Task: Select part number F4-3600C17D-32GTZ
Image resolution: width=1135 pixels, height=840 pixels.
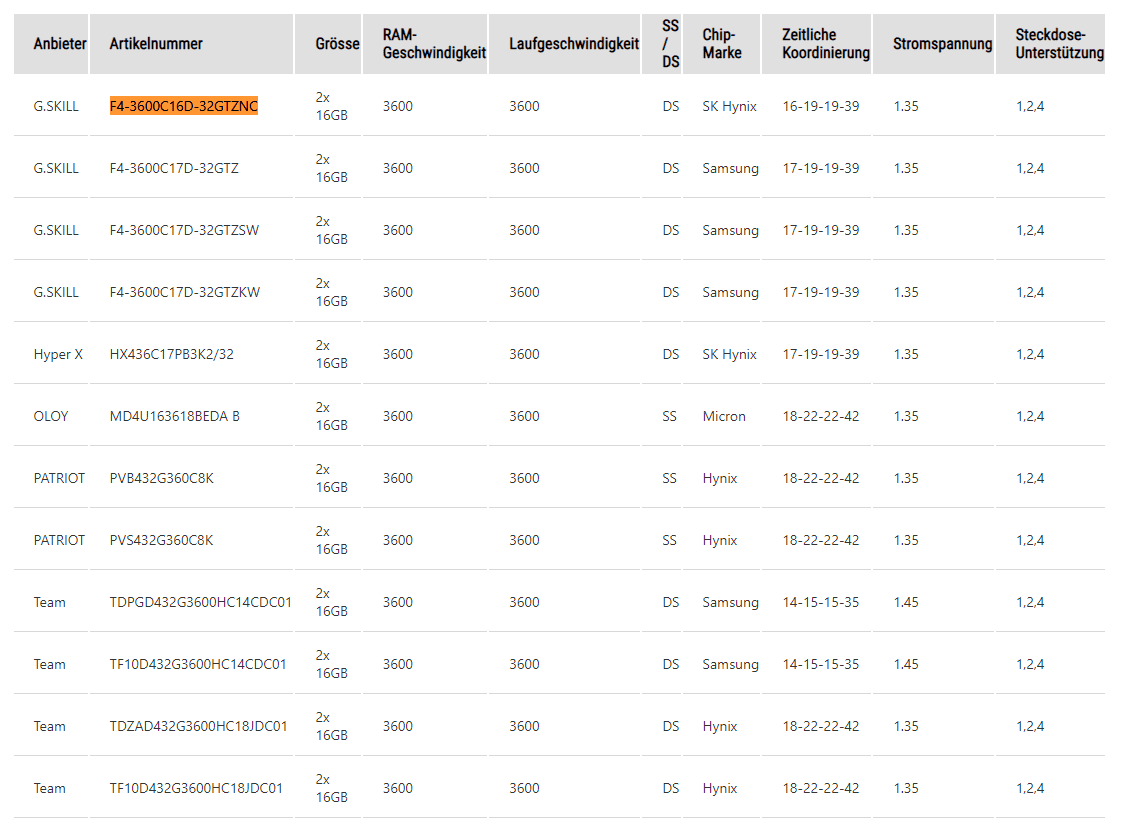Action: pyautogui.click(x=174, y=169)
